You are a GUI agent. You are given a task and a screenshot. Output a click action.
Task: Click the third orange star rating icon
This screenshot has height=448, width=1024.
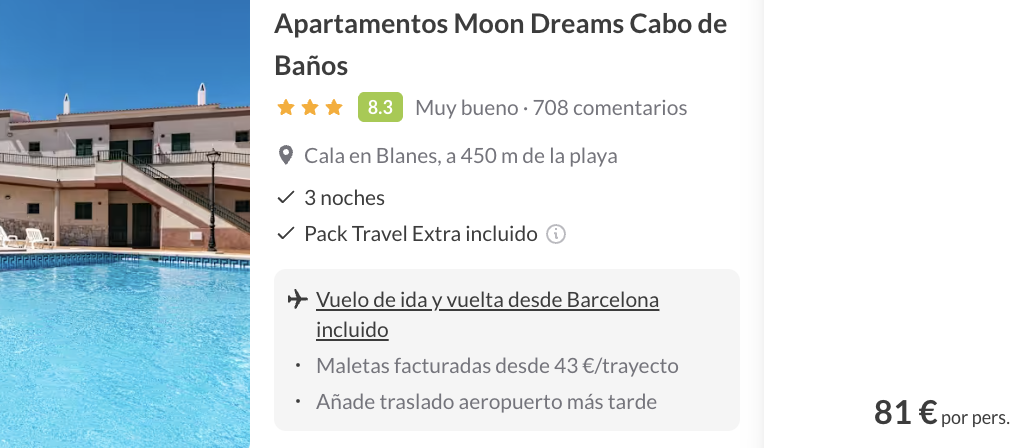pos(334,107)
